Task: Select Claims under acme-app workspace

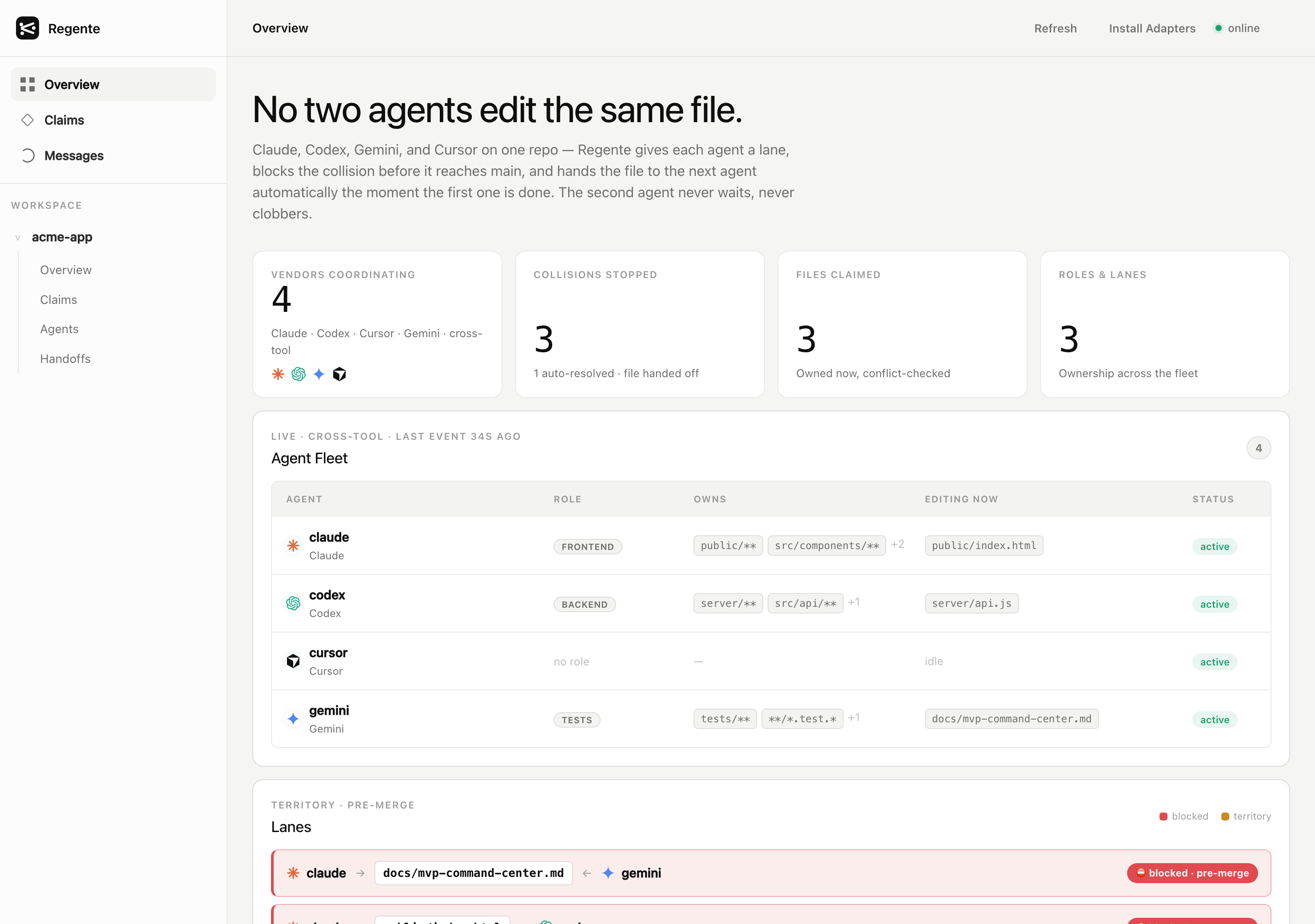Action: point(58,299)
